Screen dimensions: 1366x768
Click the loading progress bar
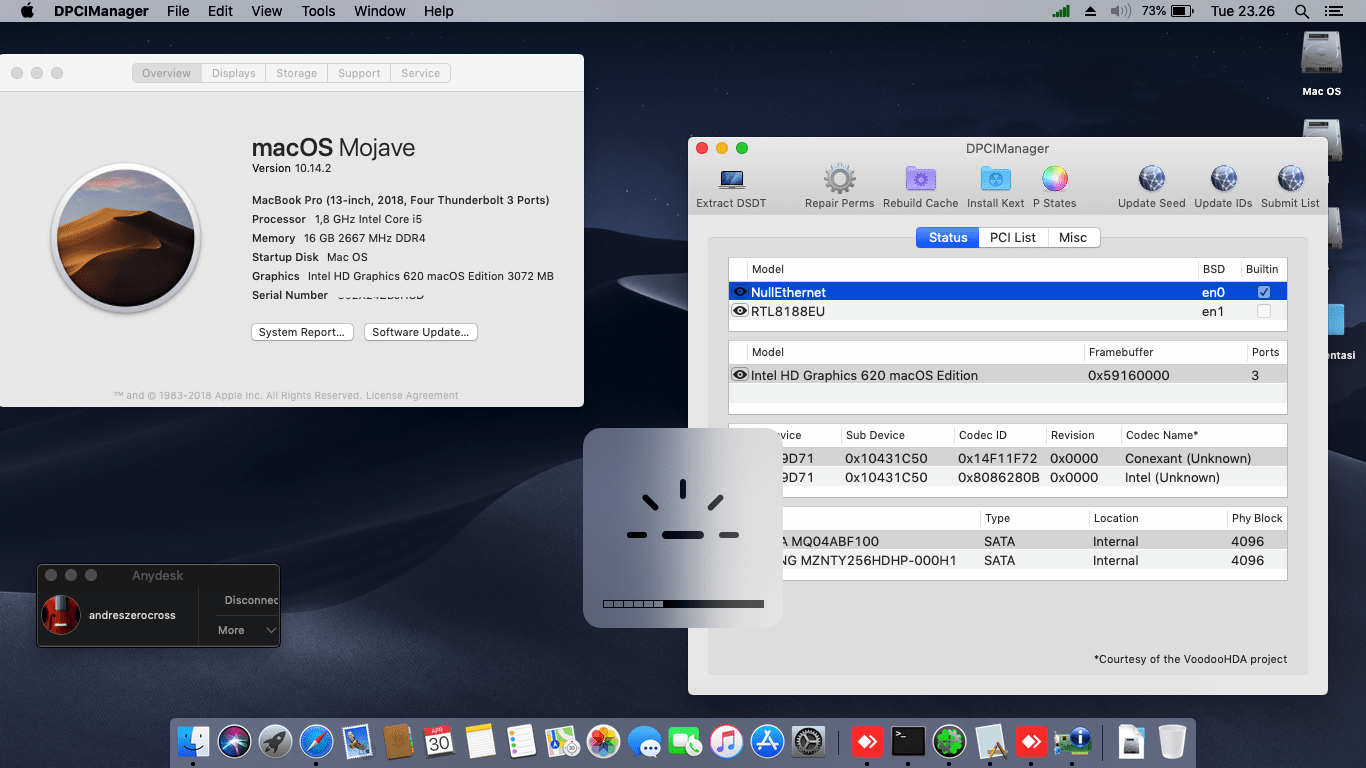[683, 604]
